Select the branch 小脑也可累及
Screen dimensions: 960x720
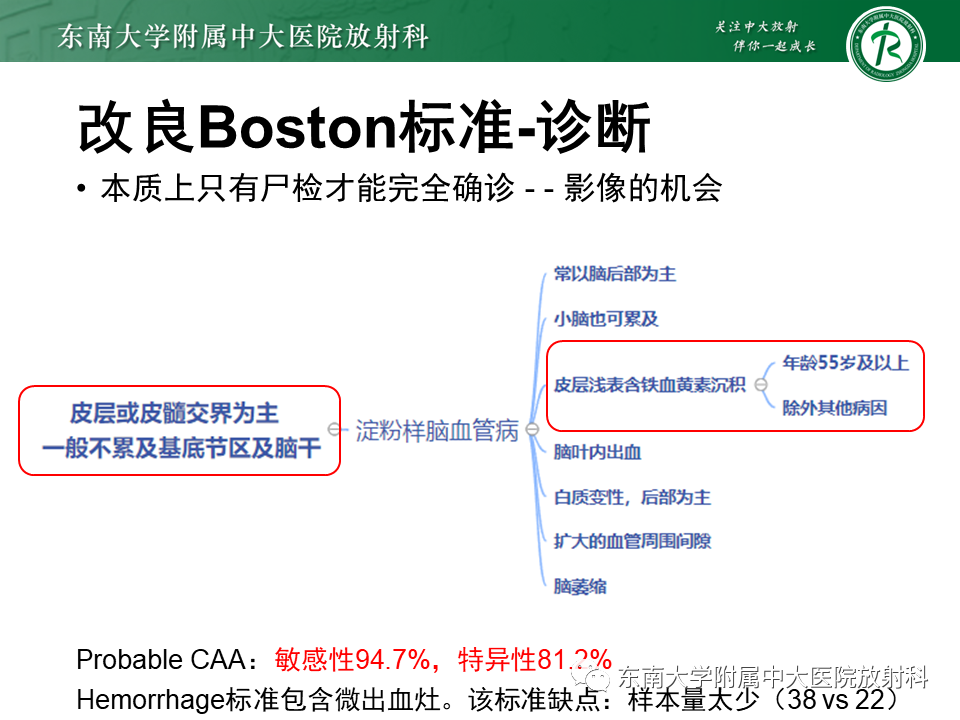pyautogui.click(x=606, y=319)
